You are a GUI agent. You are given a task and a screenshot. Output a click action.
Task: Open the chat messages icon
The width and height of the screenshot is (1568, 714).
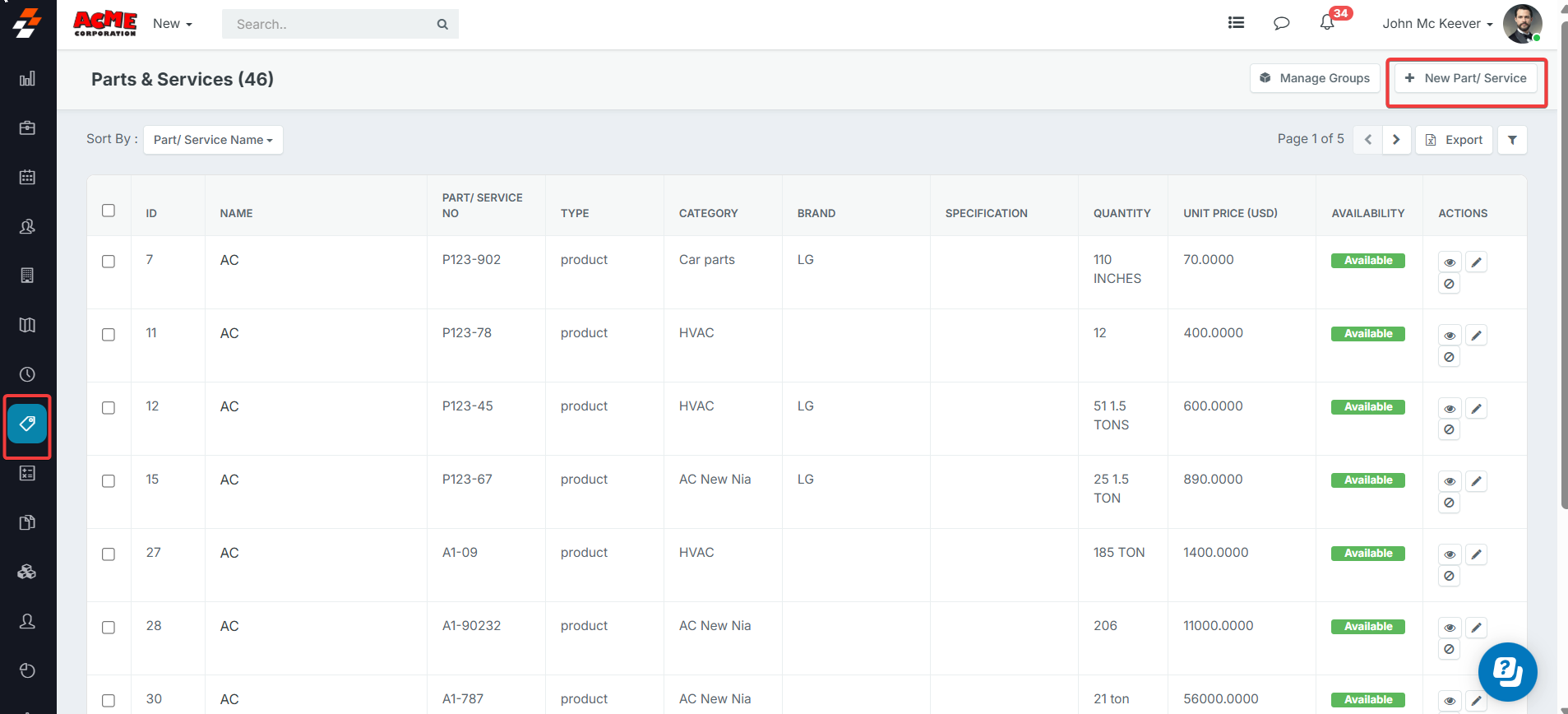tap(1281, 23)
